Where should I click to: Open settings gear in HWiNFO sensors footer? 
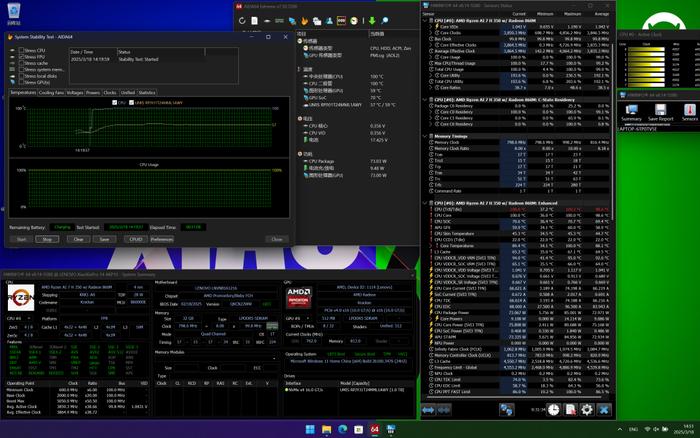tap(587, 409)
